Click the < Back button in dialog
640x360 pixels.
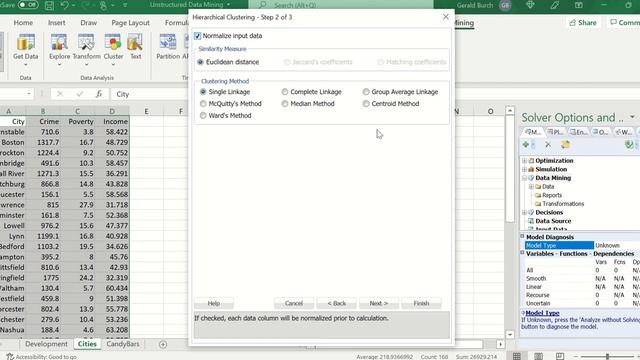click(x=337, y=303)
